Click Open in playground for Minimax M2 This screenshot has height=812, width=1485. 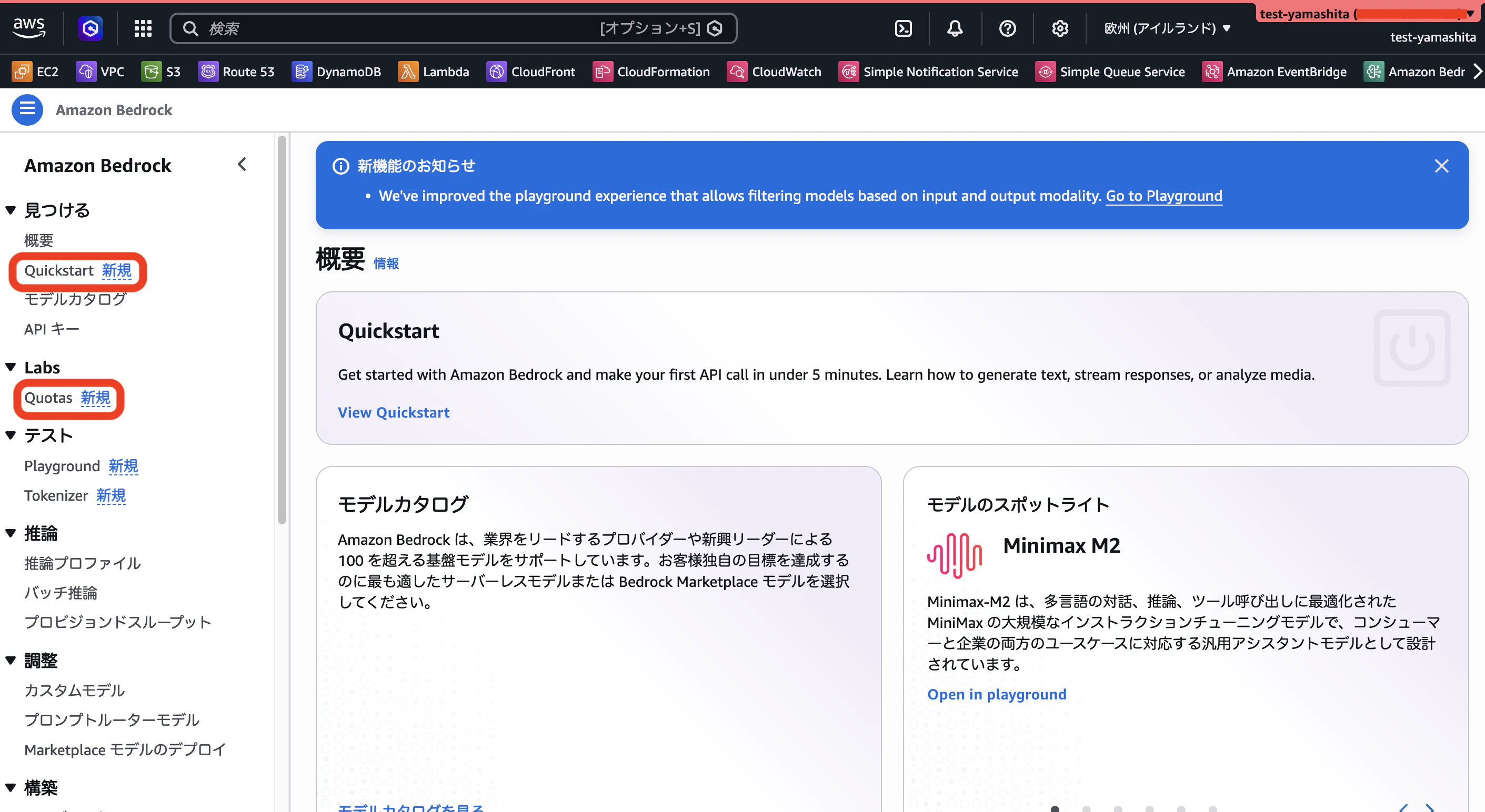click(996, 694)
